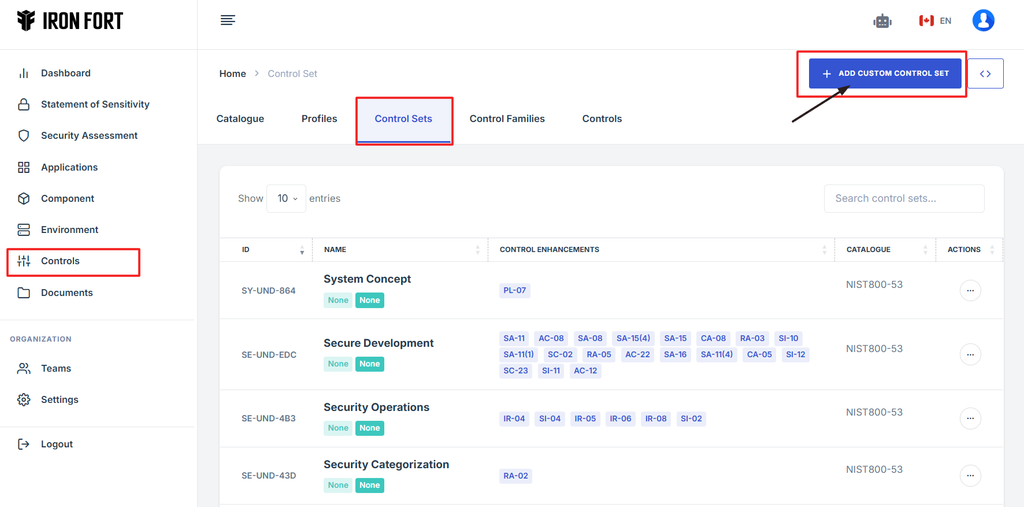Switch to the Catalogue tab
Screen dimensions: 1024x507
click(240, 119)
